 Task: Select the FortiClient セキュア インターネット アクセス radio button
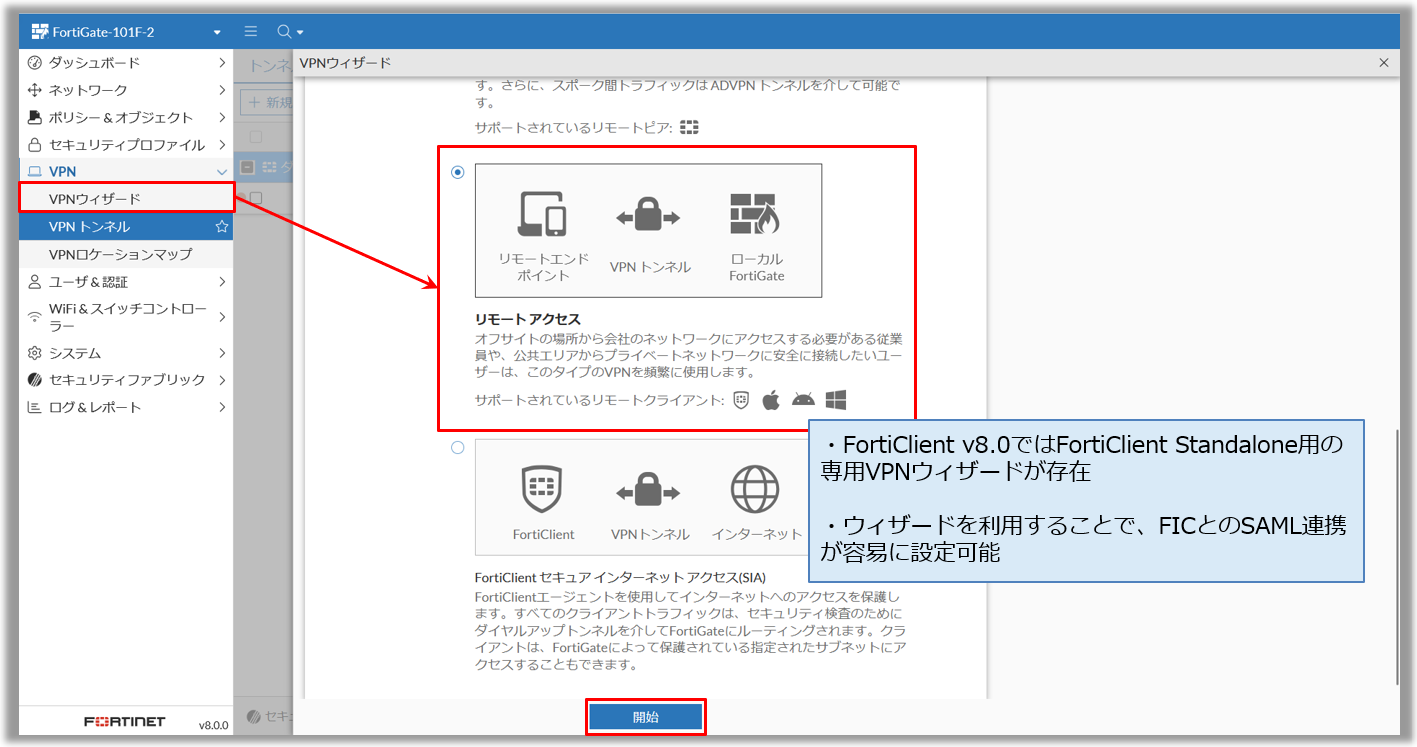click(458, 448)
